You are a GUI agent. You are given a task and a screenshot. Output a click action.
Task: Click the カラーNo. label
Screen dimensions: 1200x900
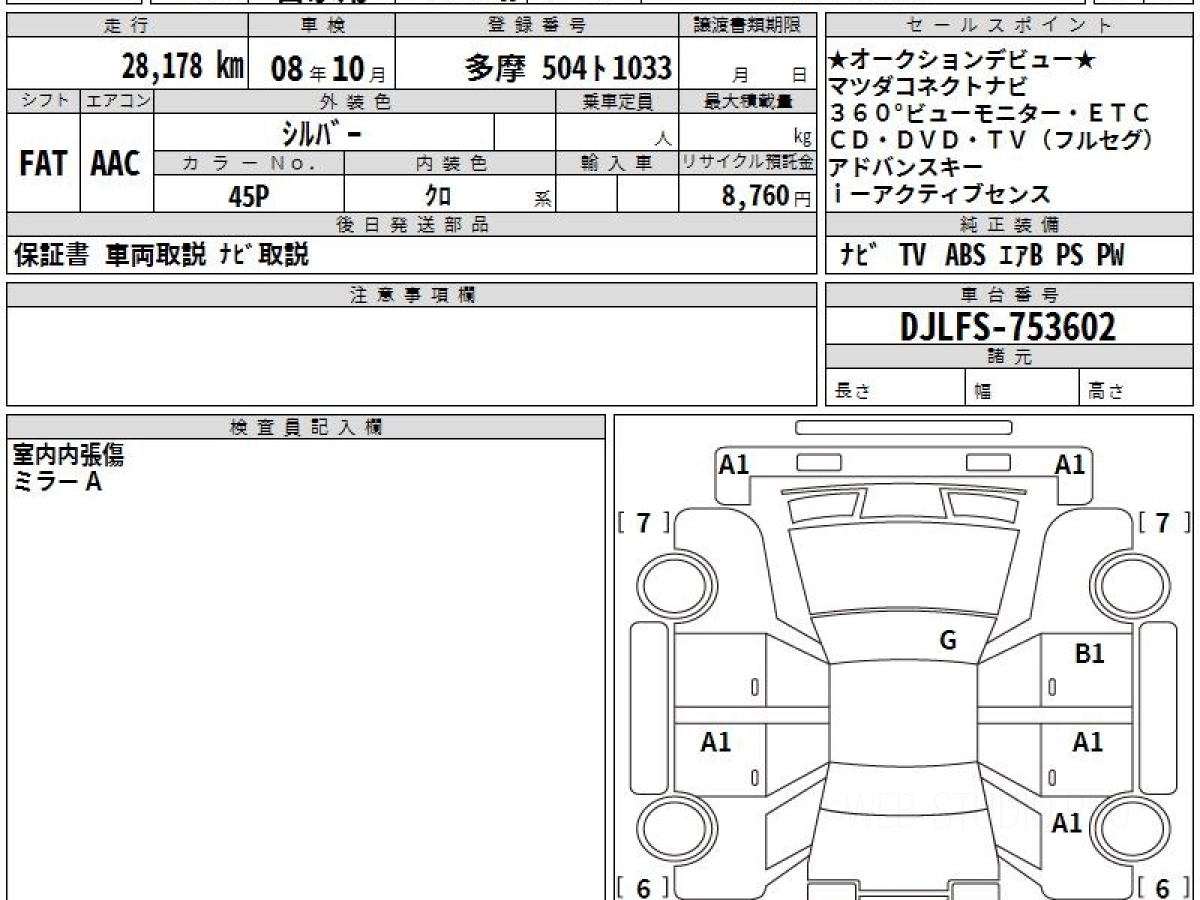pos(249,163)
